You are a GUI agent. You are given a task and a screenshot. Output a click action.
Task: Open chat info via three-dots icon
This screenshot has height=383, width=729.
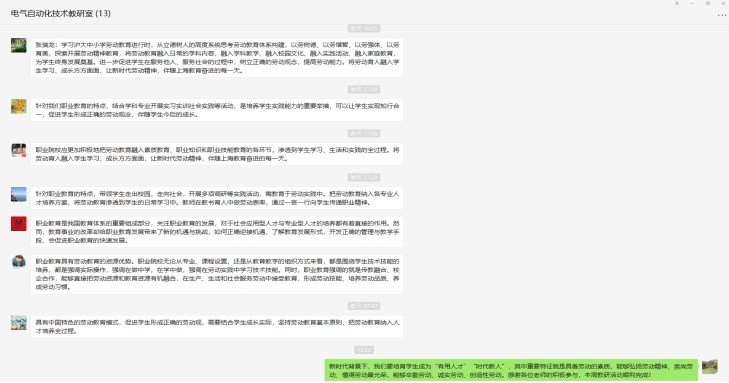(722, 15)
